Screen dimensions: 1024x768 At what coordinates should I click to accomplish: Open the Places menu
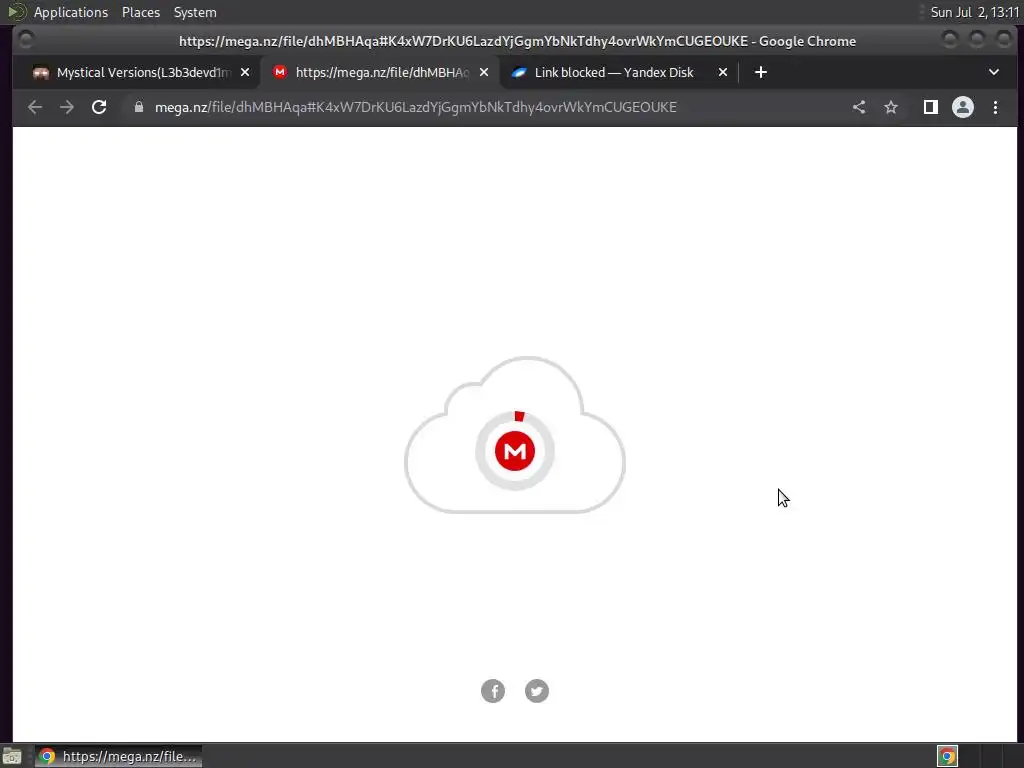coord(141,12)
